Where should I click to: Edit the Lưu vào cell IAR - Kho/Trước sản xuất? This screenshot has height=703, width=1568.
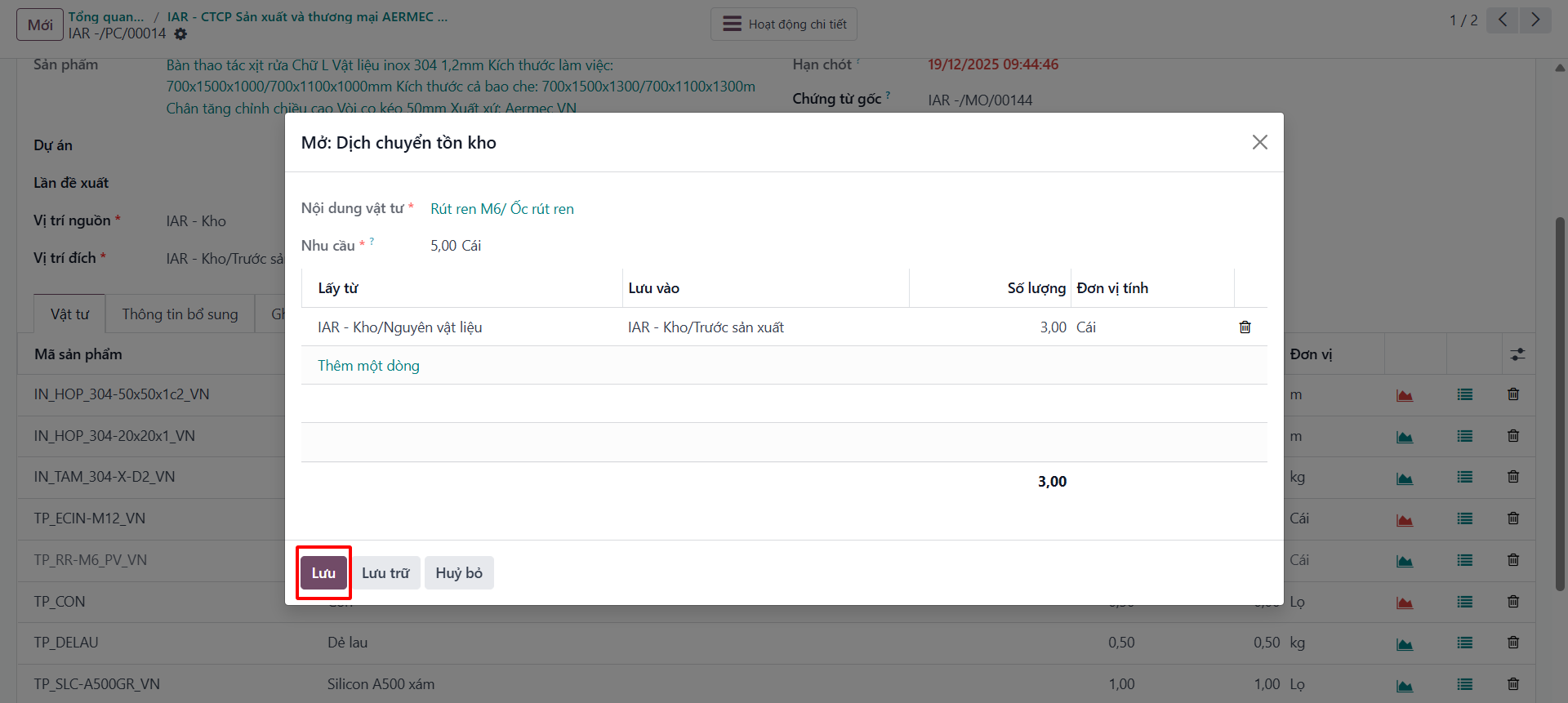[766, 327]
